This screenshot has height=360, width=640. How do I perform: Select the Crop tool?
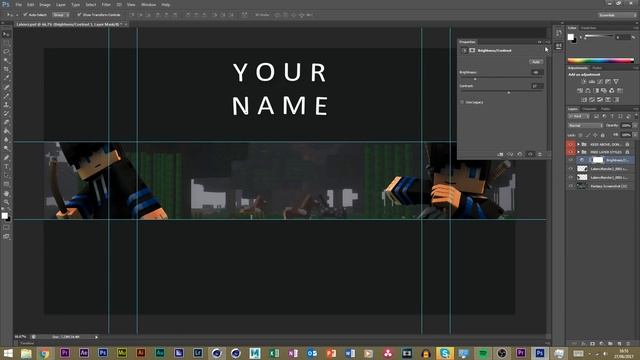(x=6, y=69)
